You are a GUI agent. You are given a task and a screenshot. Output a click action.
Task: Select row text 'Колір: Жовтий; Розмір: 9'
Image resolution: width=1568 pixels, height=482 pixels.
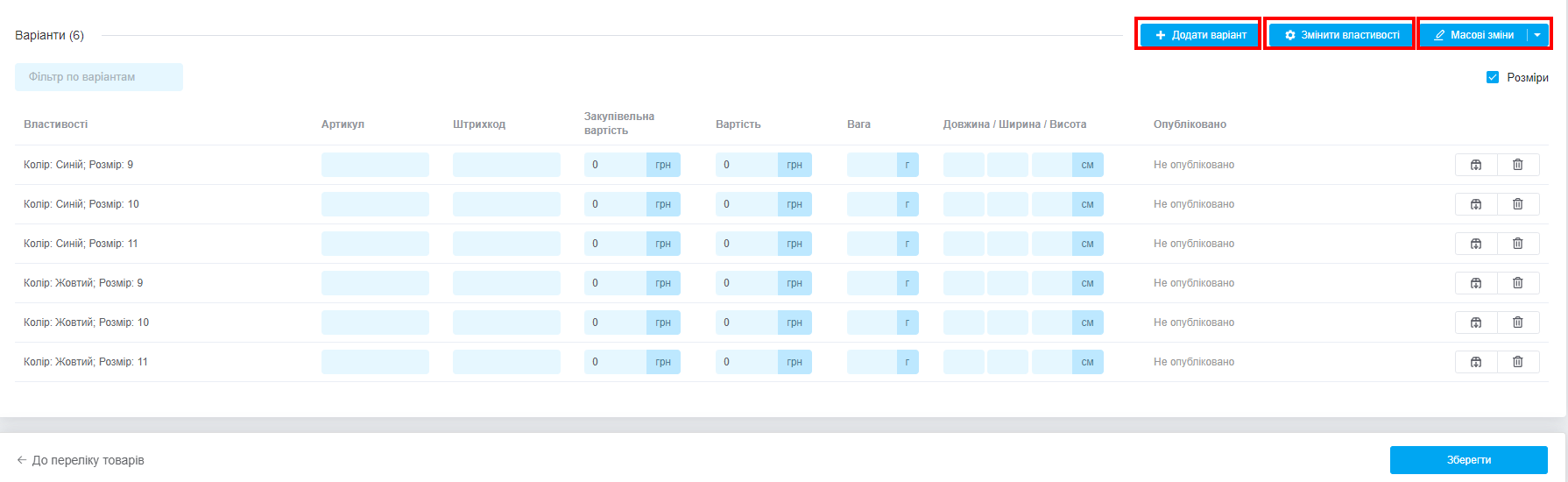click(x=83, y=283)
